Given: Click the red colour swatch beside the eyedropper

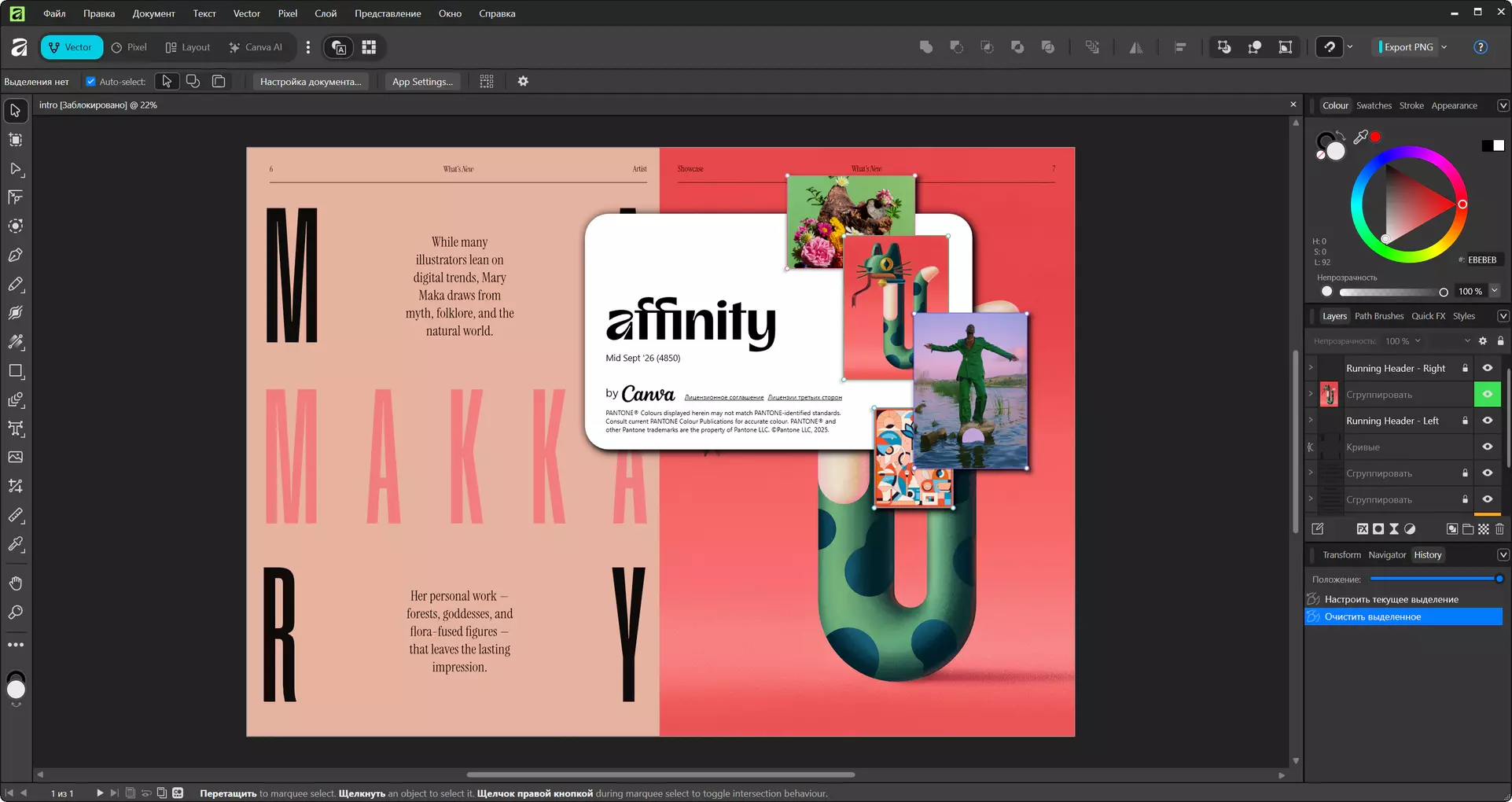Looking at the screenshot, I should [x=1375, y=137].
